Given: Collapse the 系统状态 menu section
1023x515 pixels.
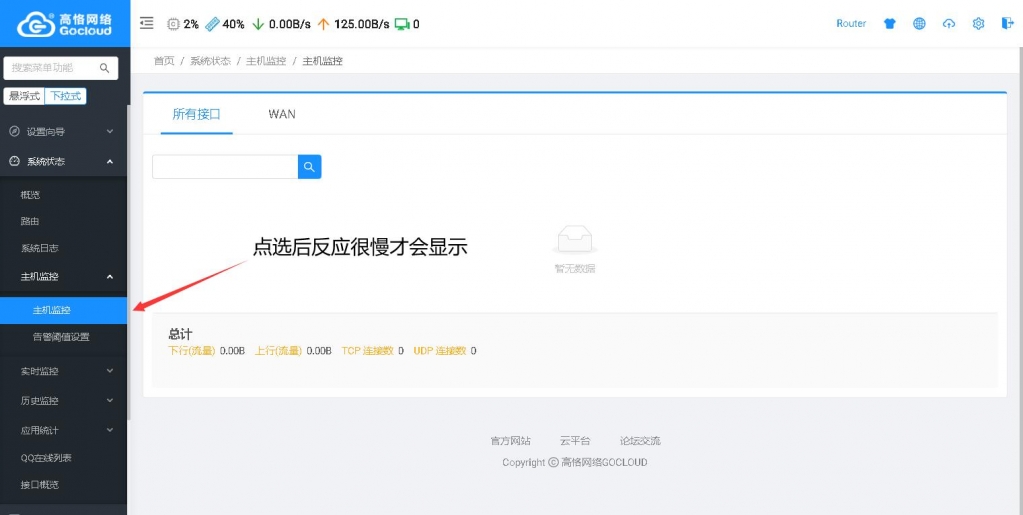Looking at the screenshot, I should pyautogui.click(x=62, y=161).
